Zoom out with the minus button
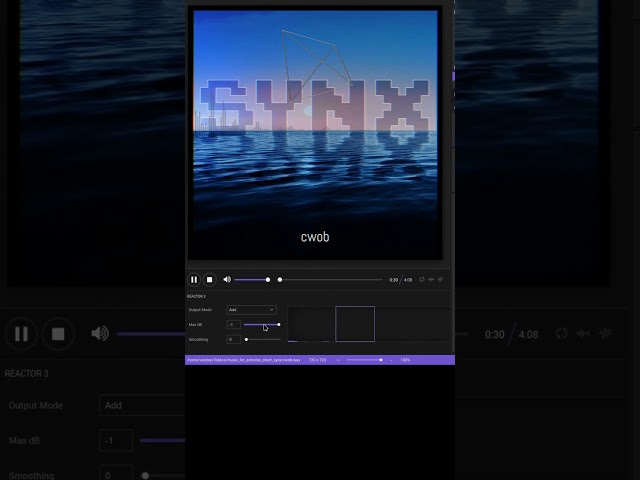Image resolution: width=640 pixels, height=480 pixels. point(338,360)
